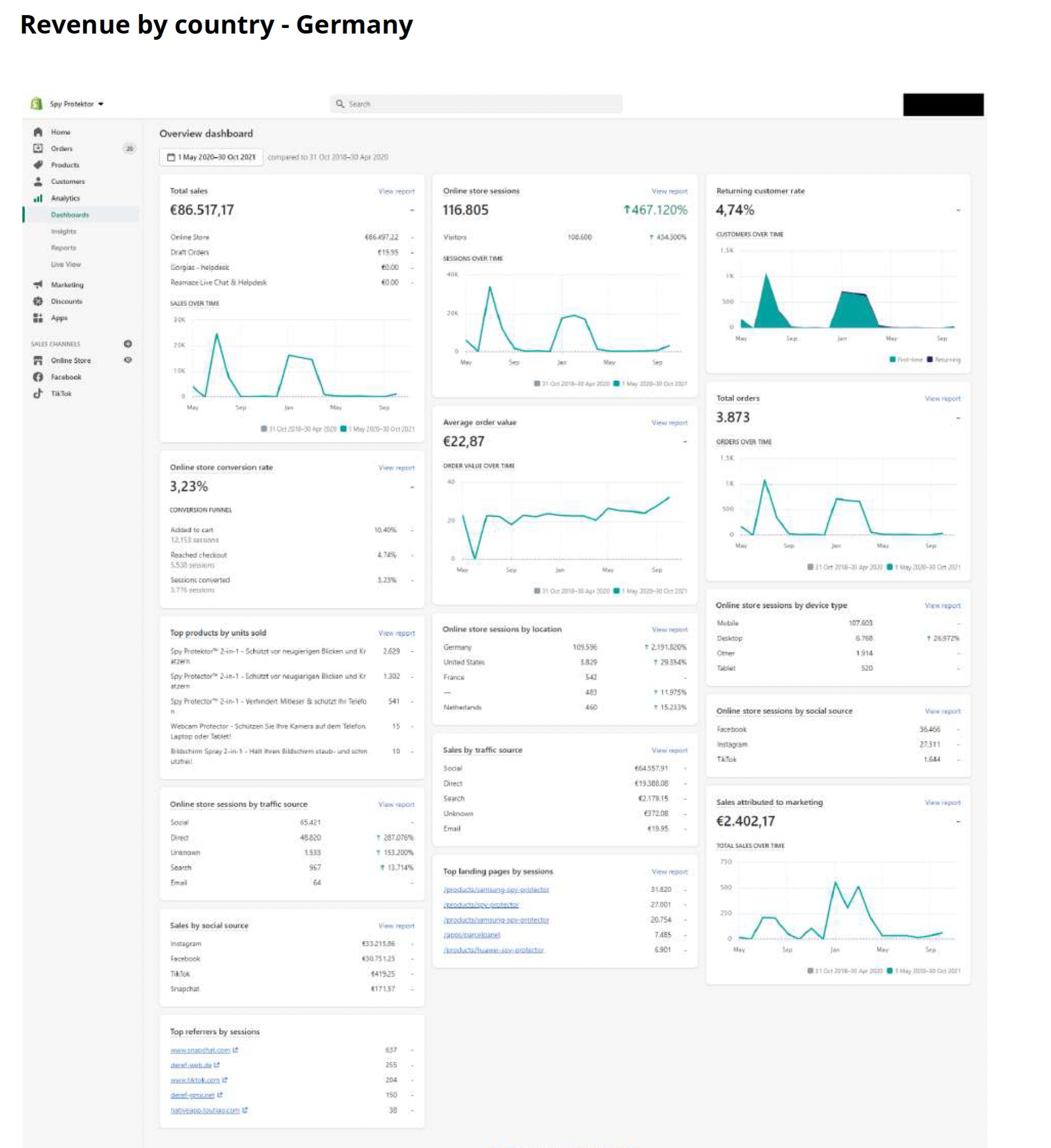Viewport: 1051px width, 1148px height.
Task: Click the Search input field
Action: 476,103
